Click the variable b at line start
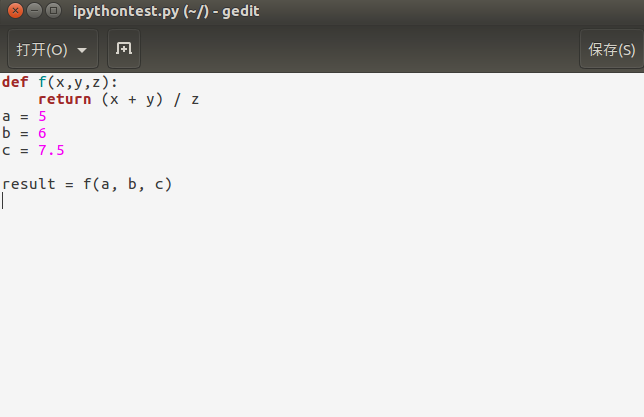Image resolution: width=644 pixels, height=417 pixels. (x=6, y=134)
